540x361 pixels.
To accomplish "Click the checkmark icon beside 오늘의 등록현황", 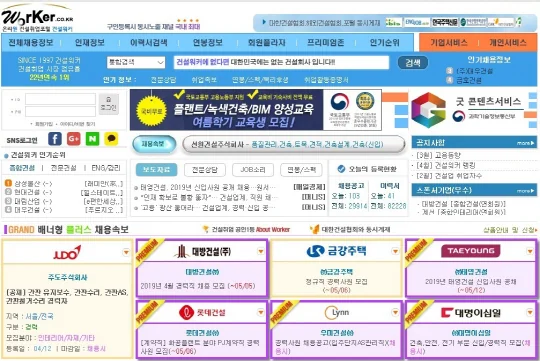I will 341,169.
